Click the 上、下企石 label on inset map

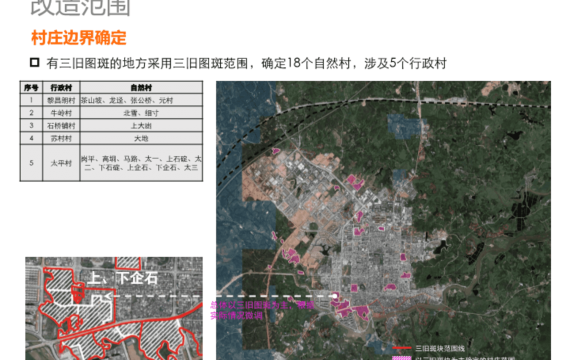pos(123,278)
